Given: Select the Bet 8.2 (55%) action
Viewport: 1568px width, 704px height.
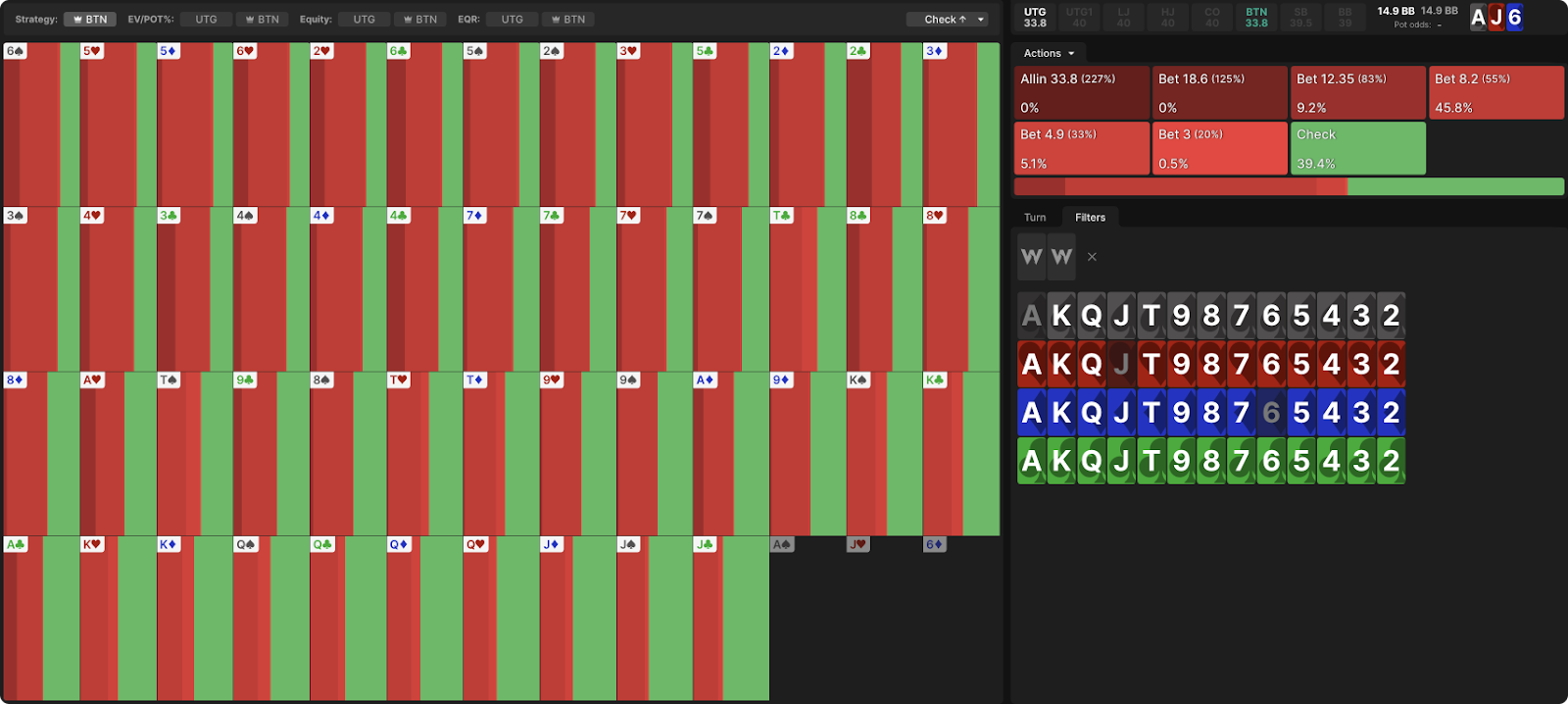Looking at the screenshot, I should (1495, 92).
